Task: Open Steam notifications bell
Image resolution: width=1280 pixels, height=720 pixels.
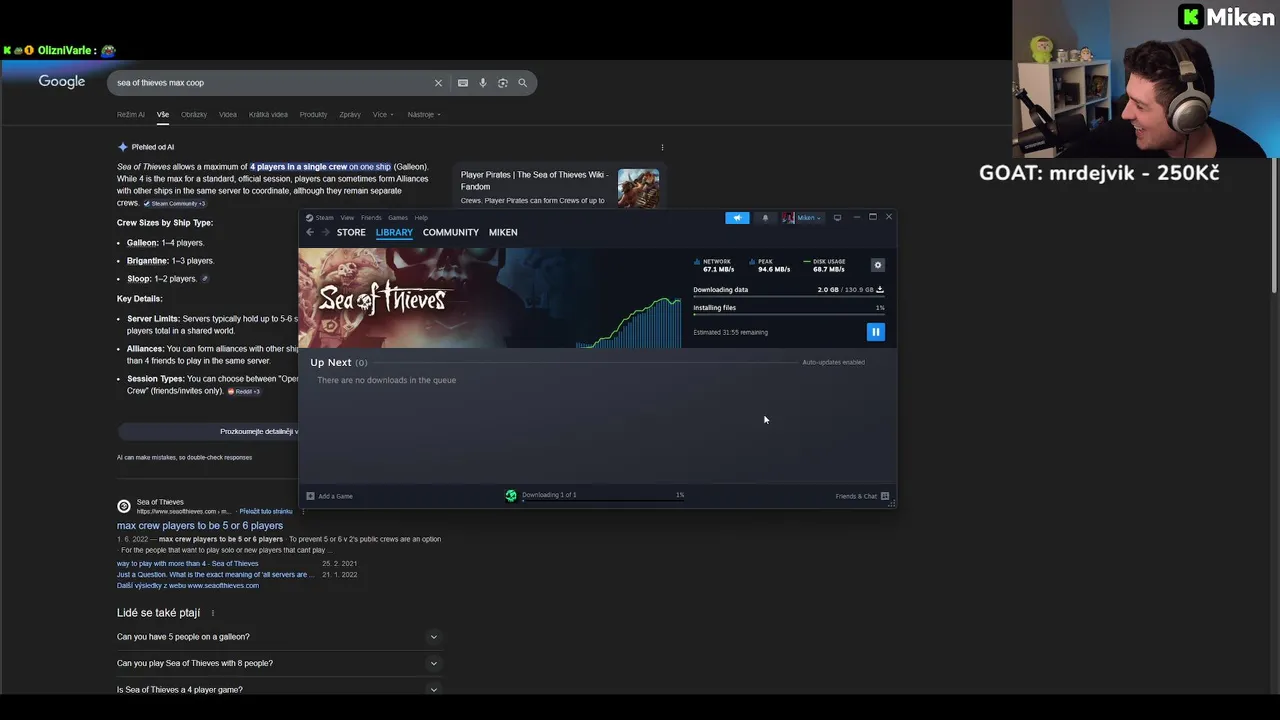Action: [x=765, y=218]
